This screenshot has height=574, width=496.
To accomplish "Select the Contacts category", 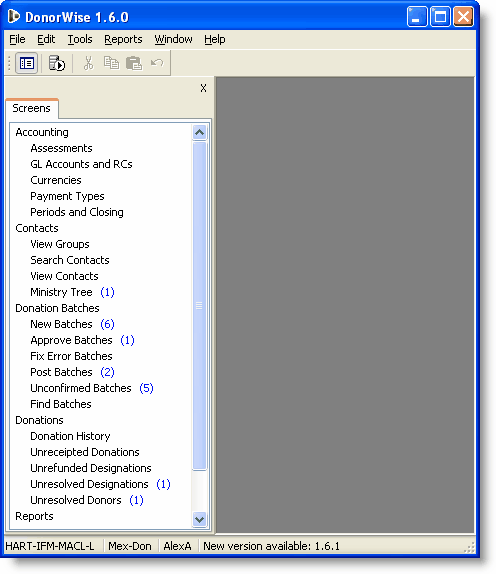I will pyautogui.click(x=37, y=228).
